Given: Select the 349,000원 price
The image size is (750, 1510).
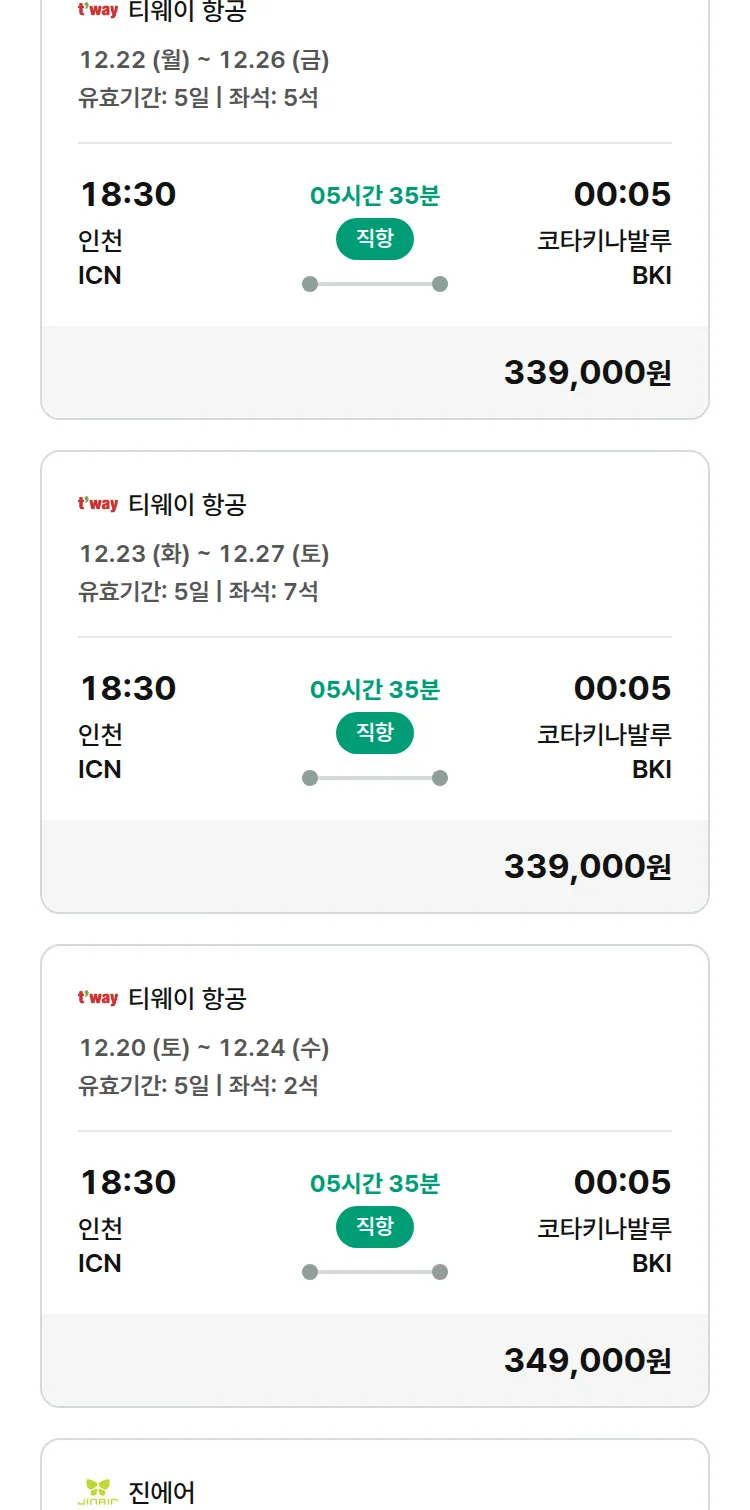Looking at the screenshot, I should point(587,1360).
